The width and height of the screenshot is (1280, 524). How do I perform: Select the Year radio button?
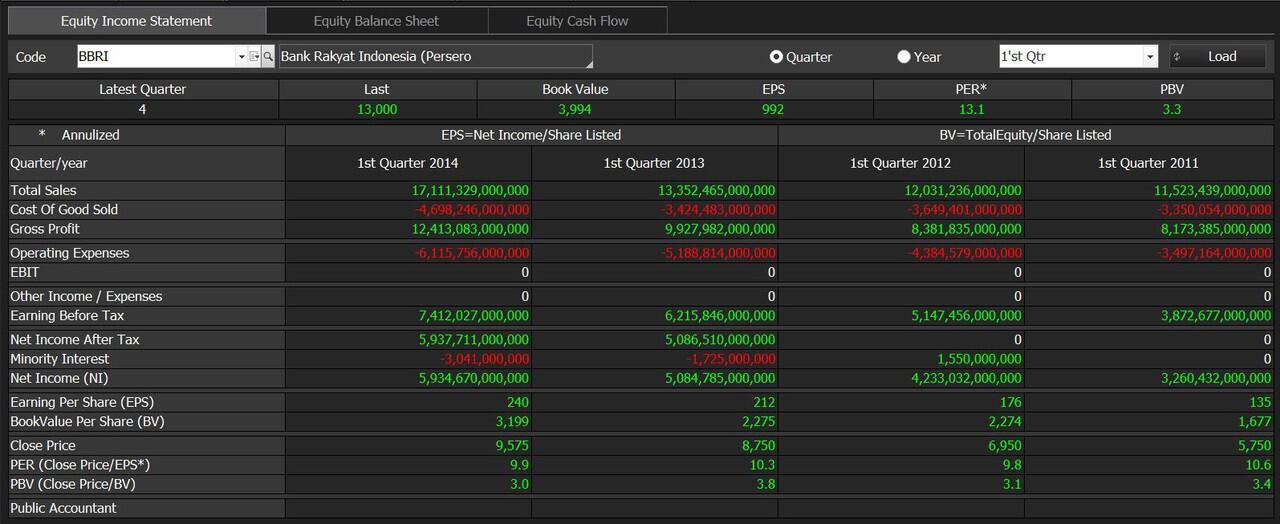pos(904,57)
